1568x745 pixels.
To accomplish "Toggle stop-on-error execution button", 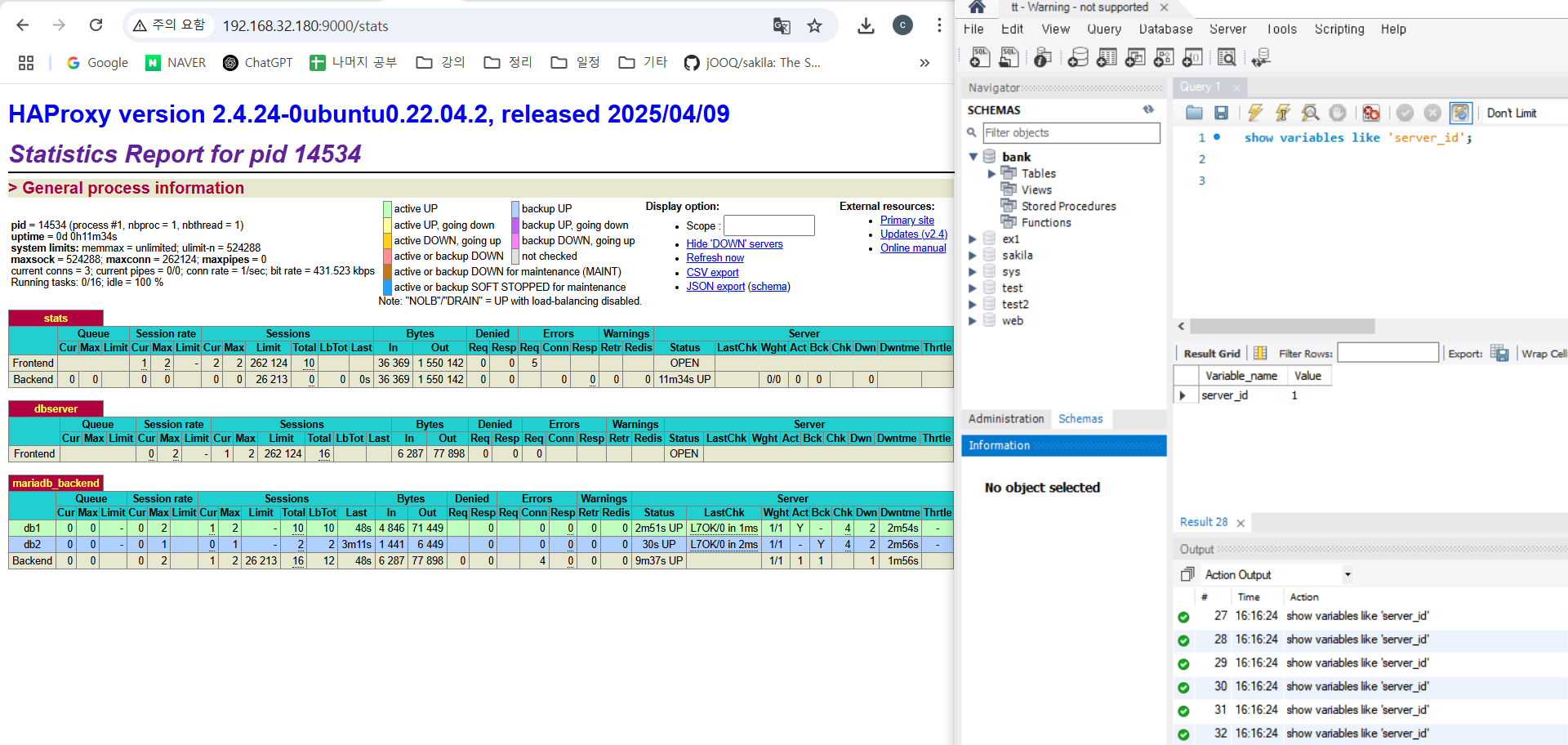I will [x=1371, y=113].
